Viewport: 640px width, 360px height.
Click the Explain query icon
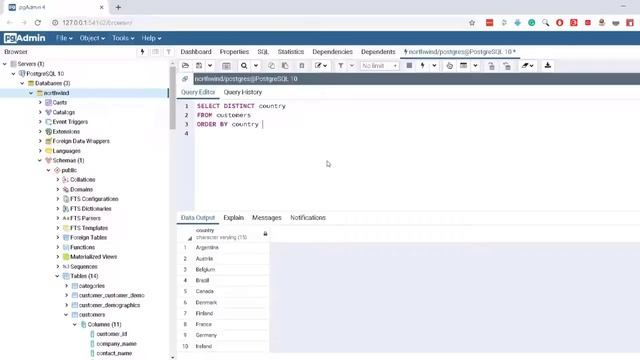click(449, 66)
